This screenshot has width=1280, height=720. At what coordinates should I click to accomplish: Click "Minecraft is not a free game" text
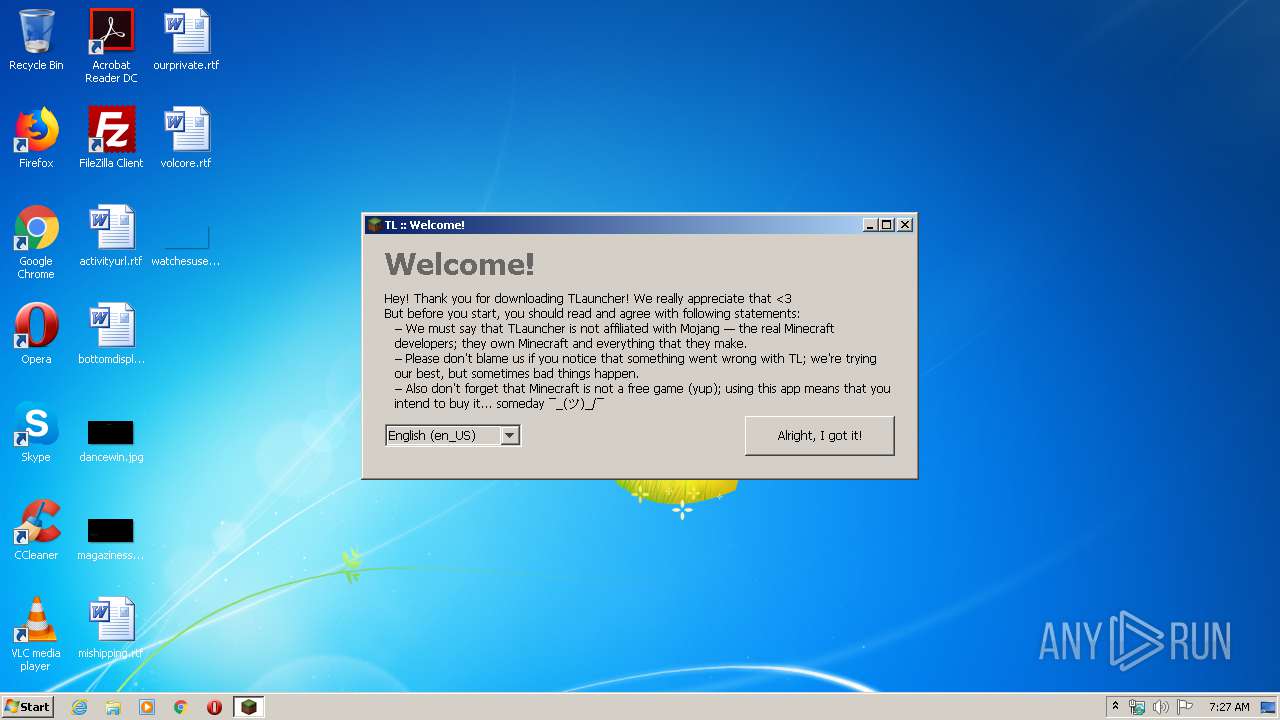coord(642,396)
